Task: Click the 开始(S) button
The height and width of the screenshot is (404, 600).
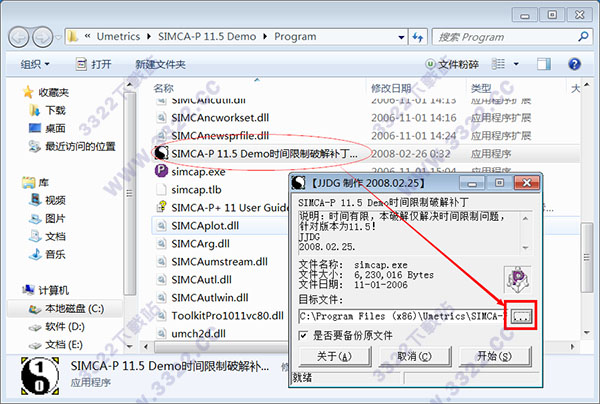Action: tap(495, 357)
